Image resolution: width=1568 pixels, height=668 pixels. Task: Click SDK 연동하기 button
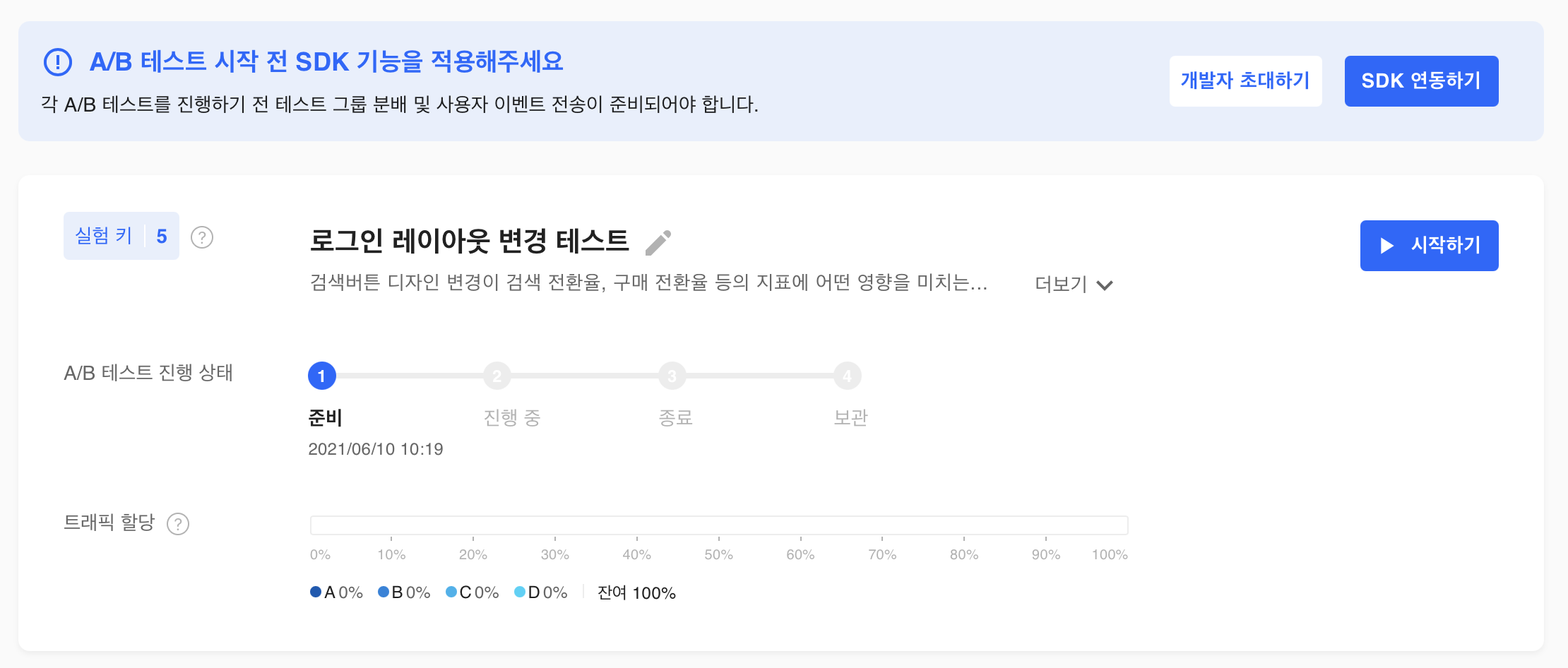1422,81
